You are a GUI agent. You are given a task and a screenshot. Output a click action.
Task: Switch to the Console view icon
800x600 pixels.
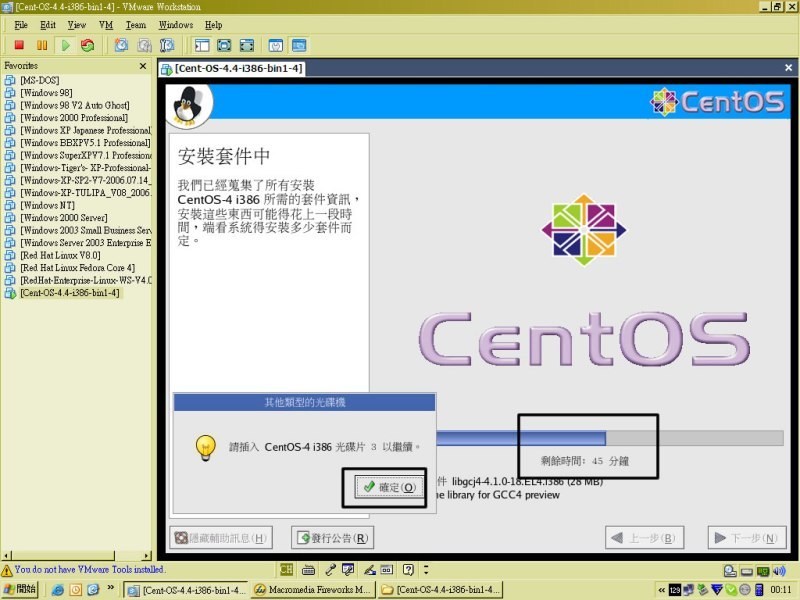[299, 45]
